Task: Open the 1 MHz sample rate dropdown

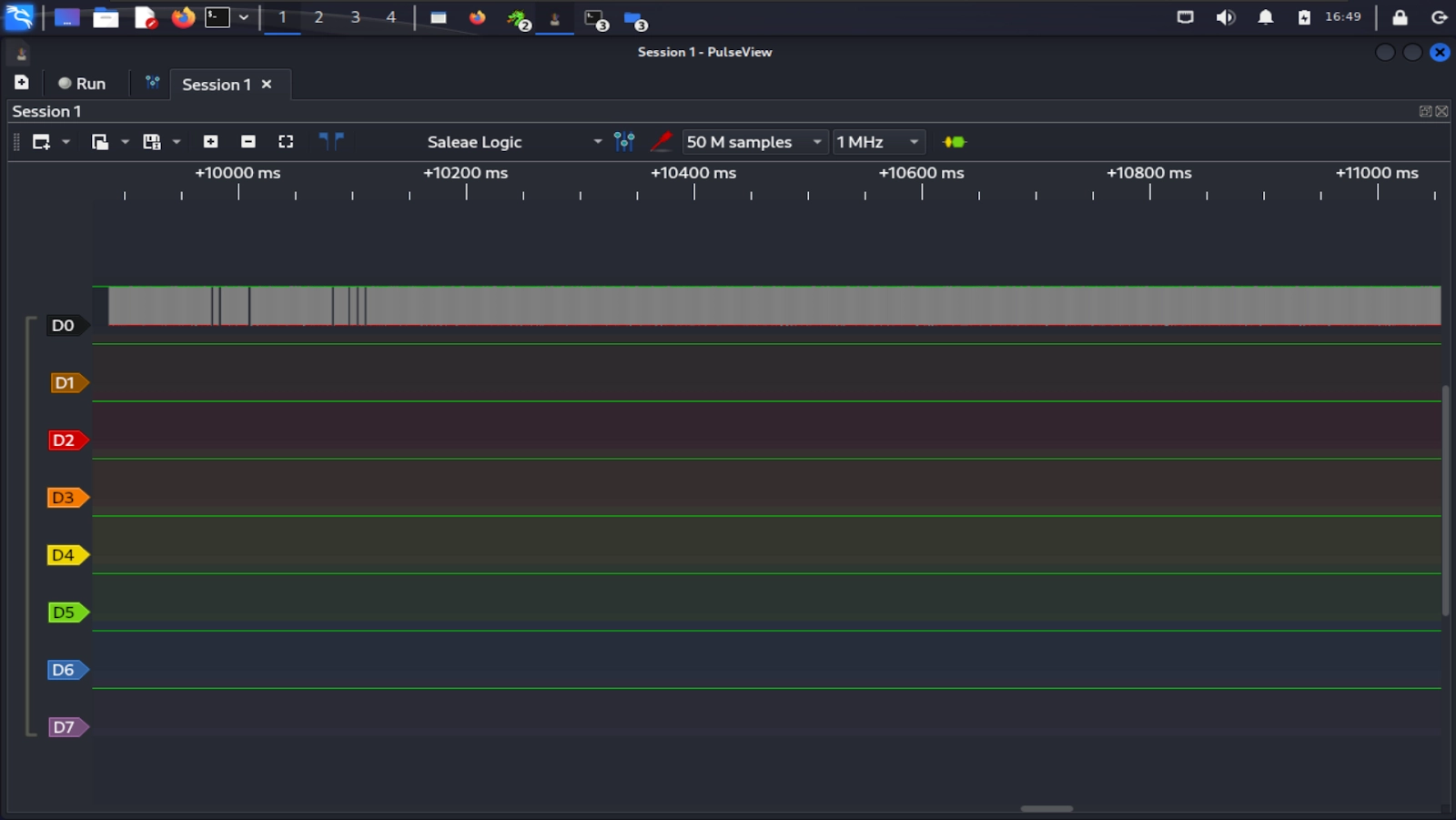Action: tap(915, 141)
